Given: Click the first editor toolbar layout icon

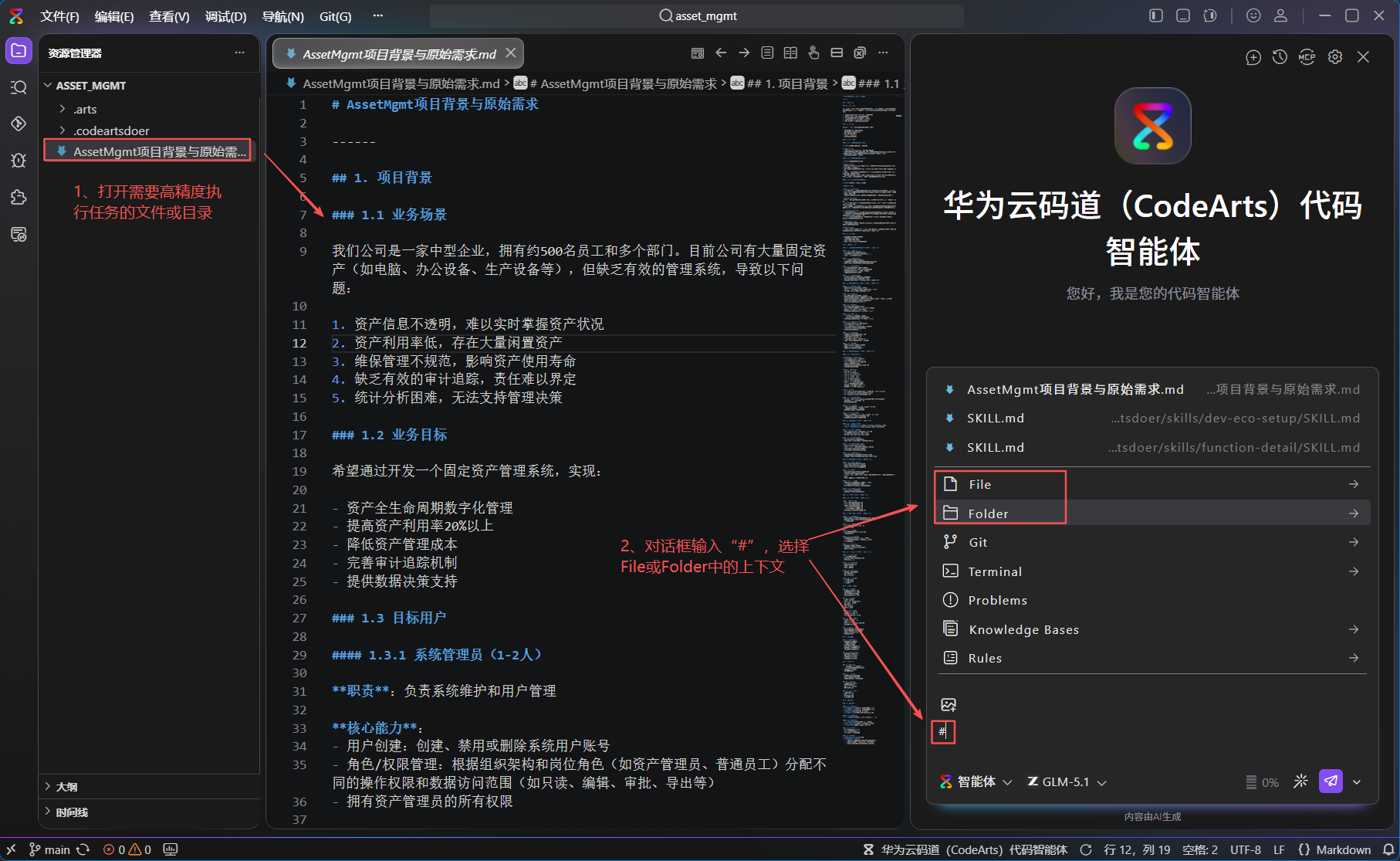Looking at the screenshot, I should (698, 53).
